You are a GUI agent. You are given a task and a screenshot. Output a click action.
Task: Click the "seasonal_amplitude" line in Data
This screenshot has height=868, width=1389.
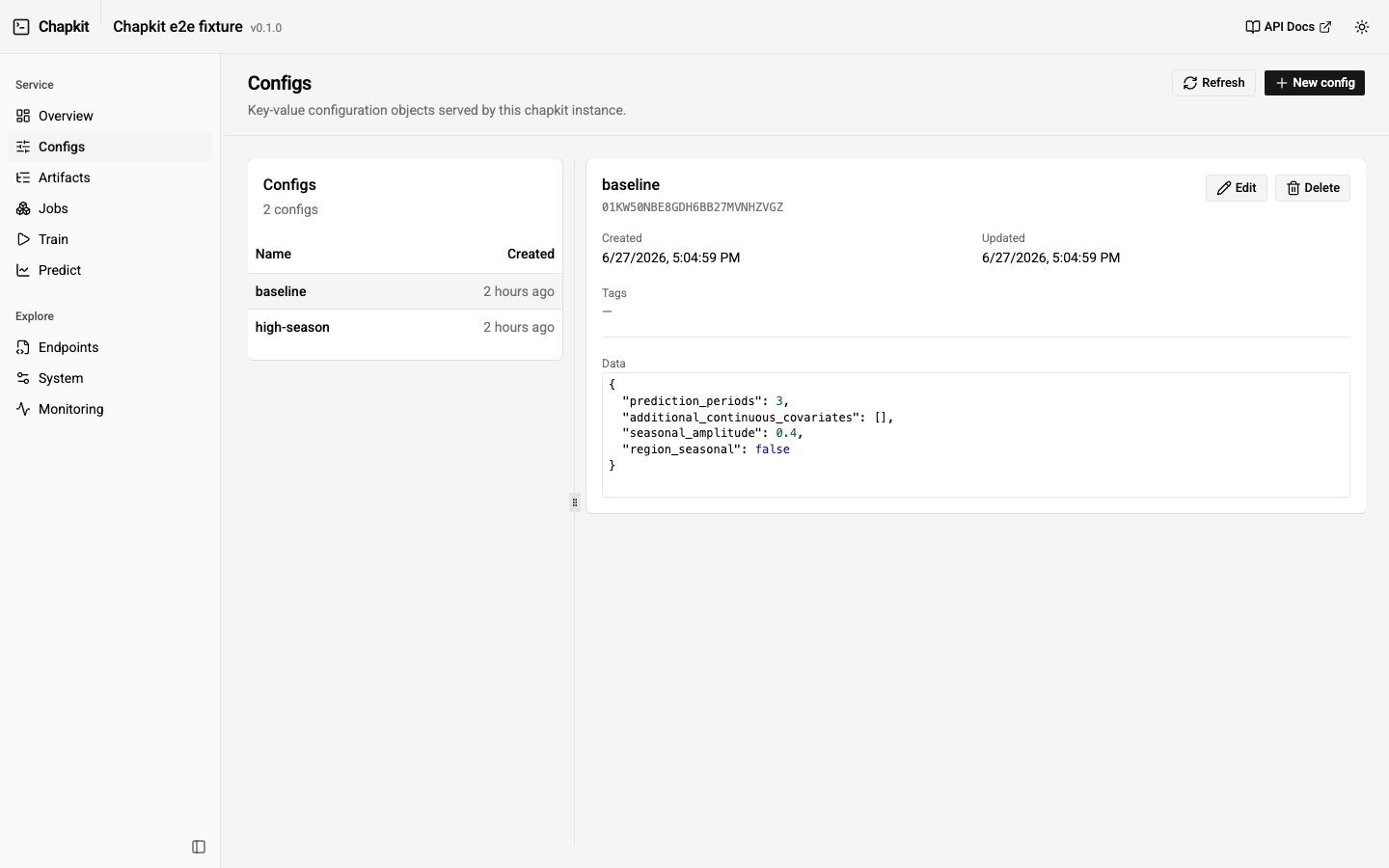(712, 433)
